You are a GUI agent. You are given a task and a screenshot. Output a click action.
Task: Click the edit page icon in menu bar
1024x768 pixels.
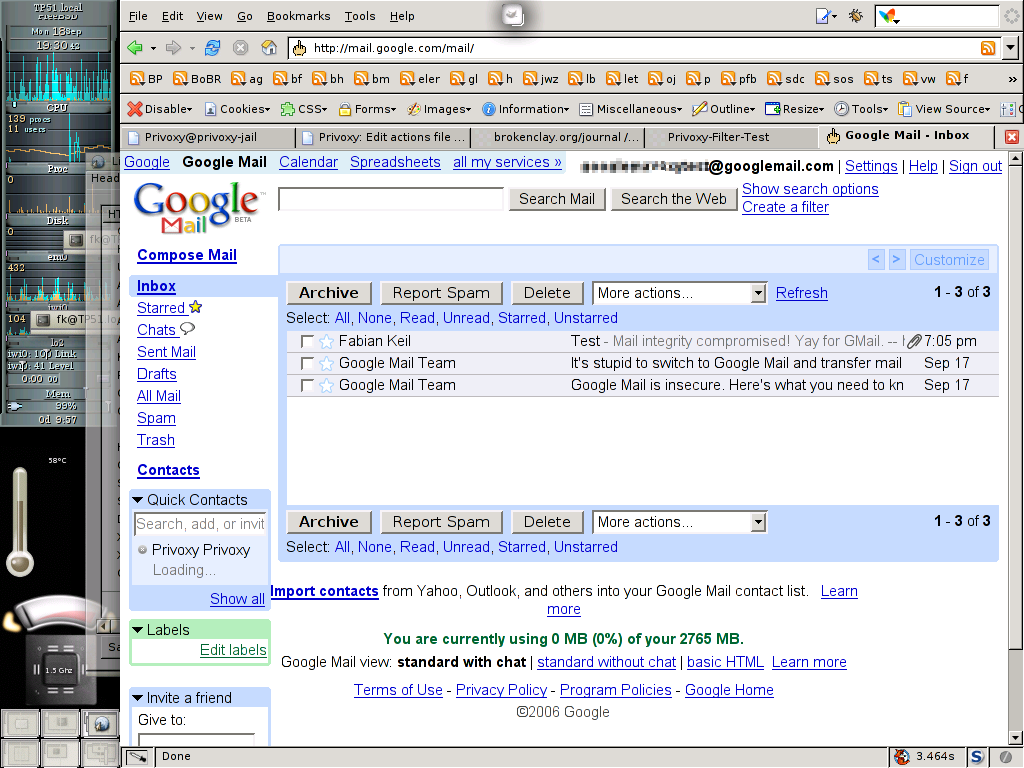(x=823, y=16)
